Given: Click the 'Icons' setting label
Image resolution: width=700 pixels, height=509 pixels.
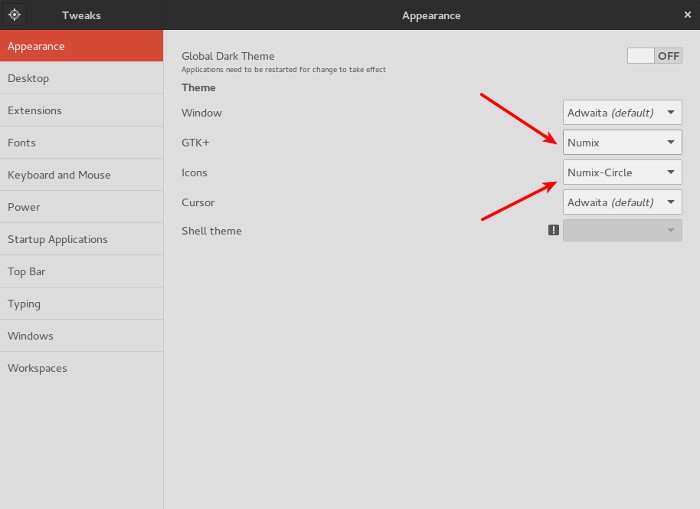Looking at the screenshot, I should click(x=194, y=173).
